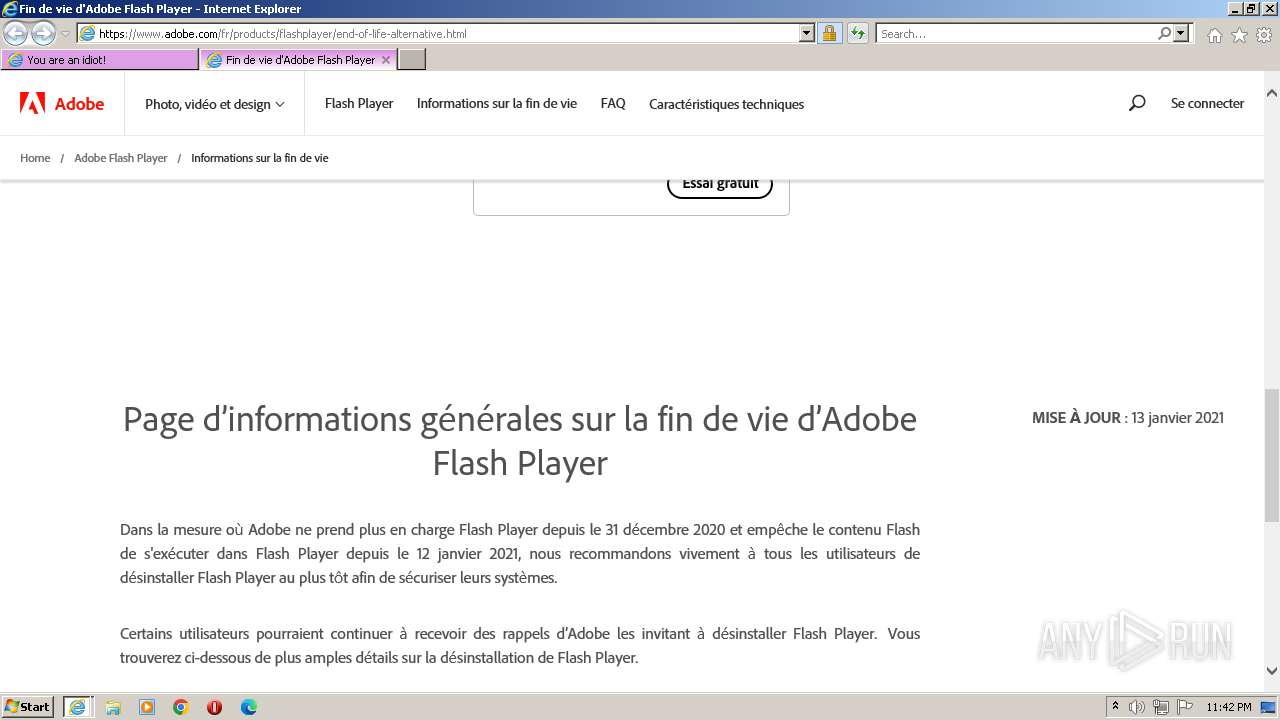Click 'MISE À JOUR : 13 janvier 2021' text

1128,418
